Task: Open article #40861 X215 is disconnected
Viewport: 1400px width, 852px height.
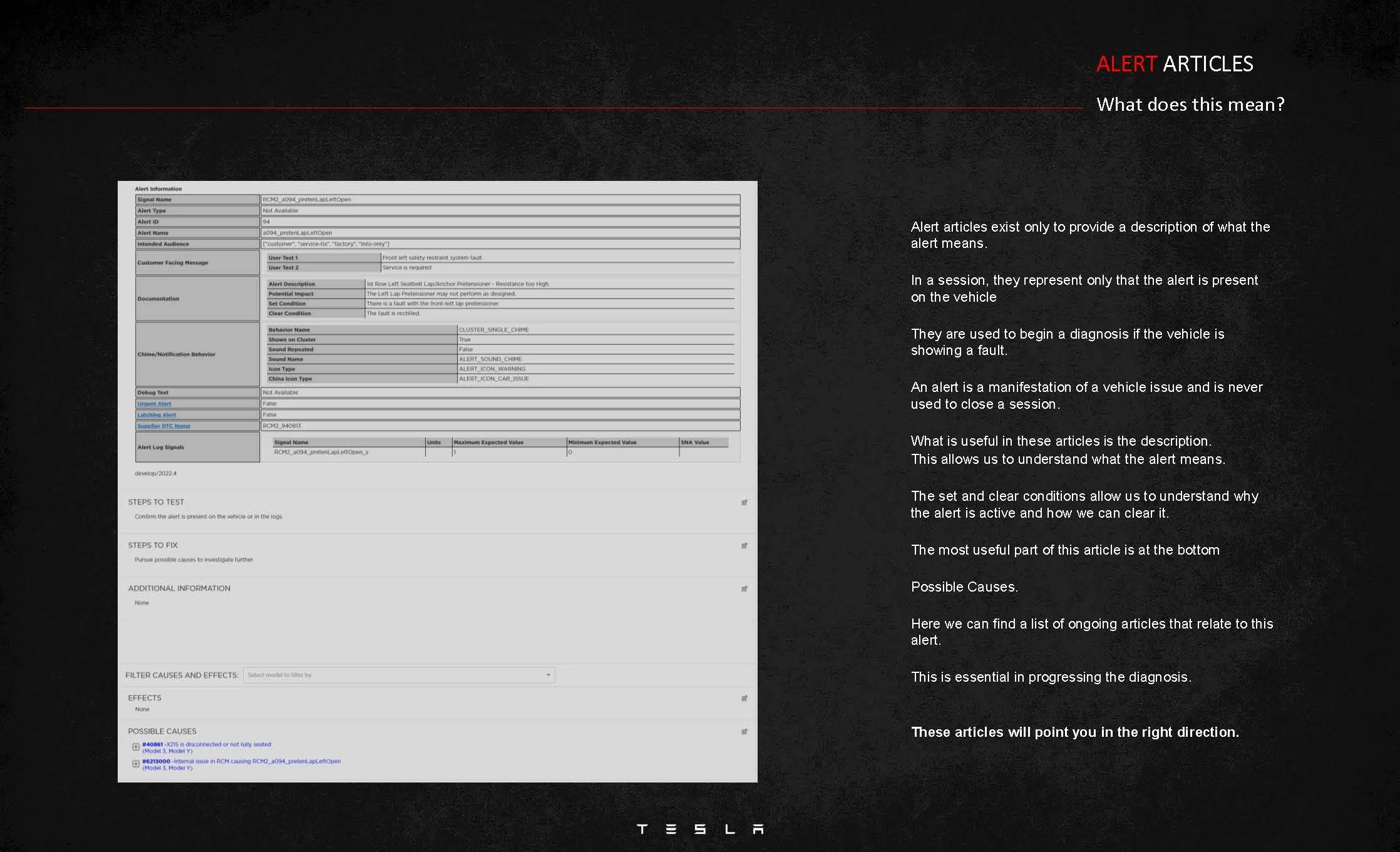Action: (207, 745)
